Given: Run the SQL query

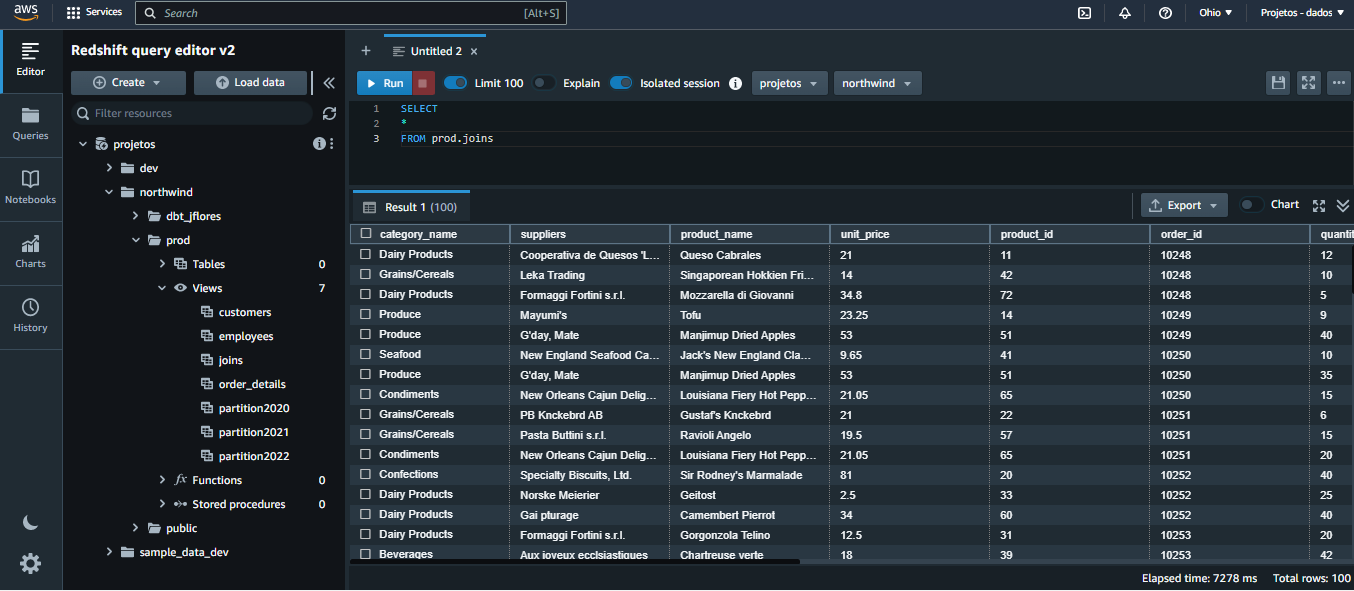Looking at the screenshot, I should 384,83.
